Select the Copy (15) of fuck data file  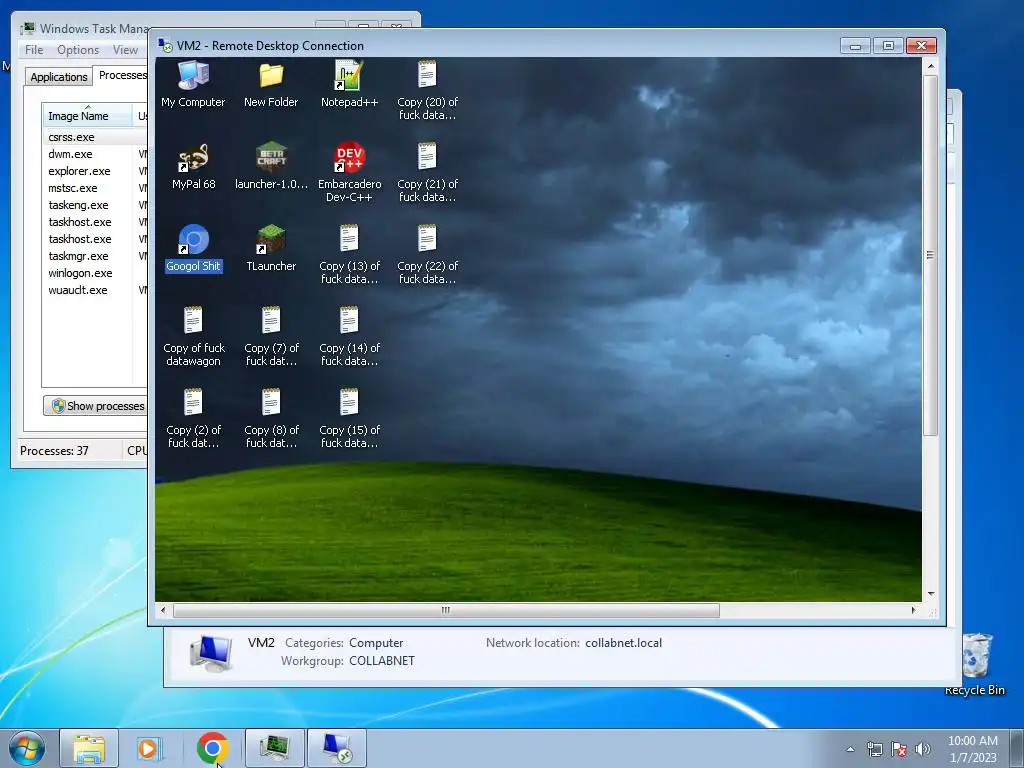click(x=349, y=419)
